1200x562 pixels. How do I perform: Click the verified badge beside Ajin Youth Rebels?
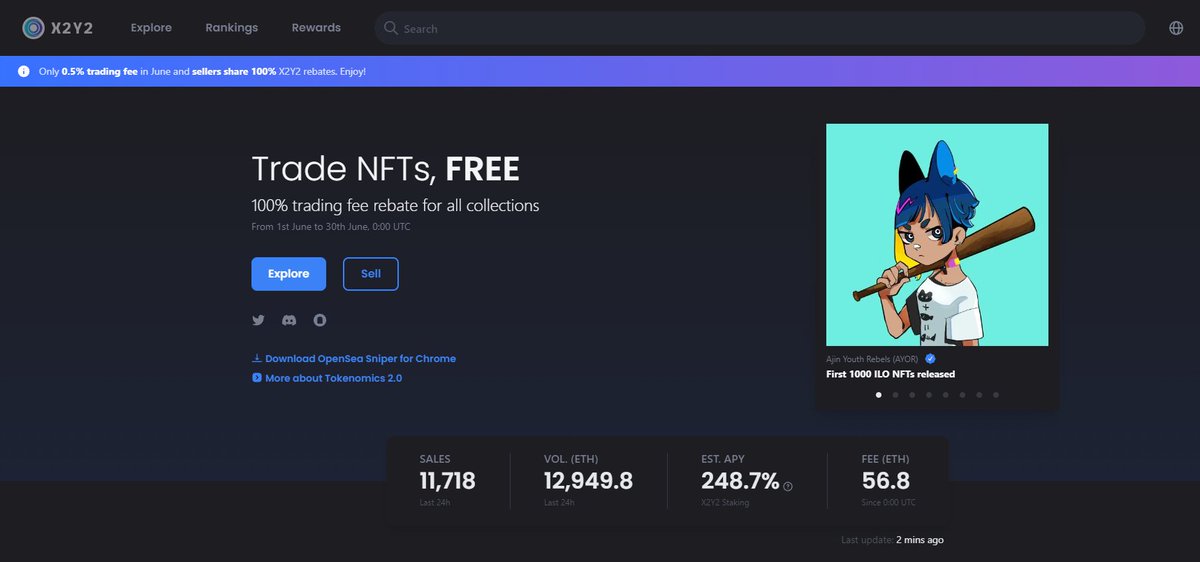(x=930, y=358)
